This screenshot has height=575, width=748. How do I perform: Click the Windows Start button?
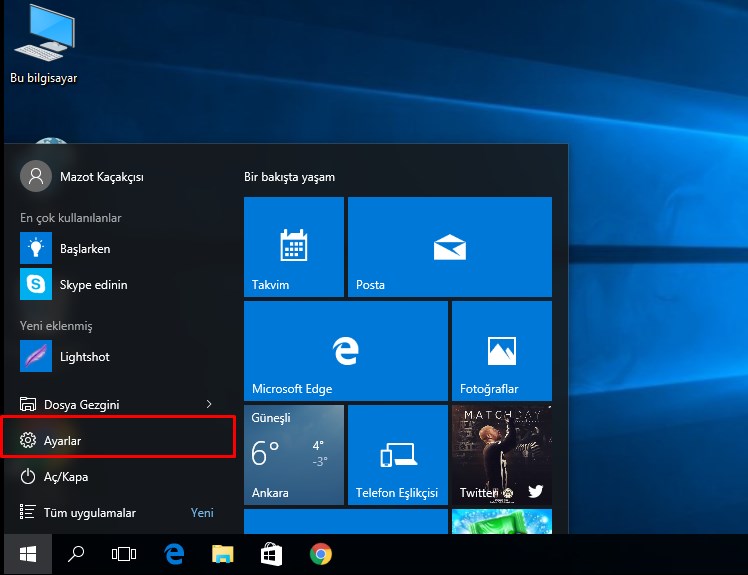pos(28,554)
